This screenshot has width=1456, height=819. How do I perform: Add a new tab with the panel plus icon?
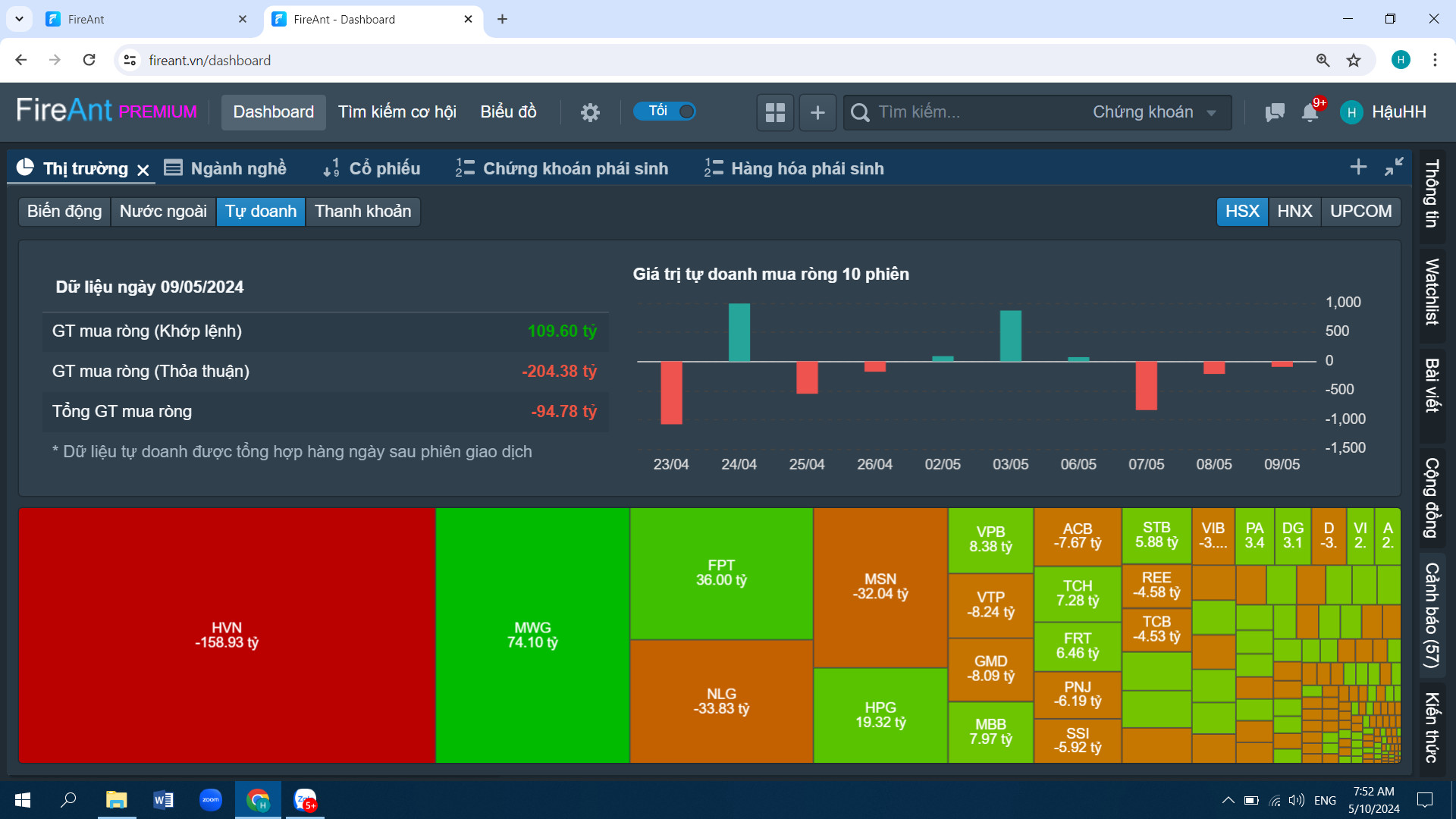pyautogui.click(x=1358, y=167)
